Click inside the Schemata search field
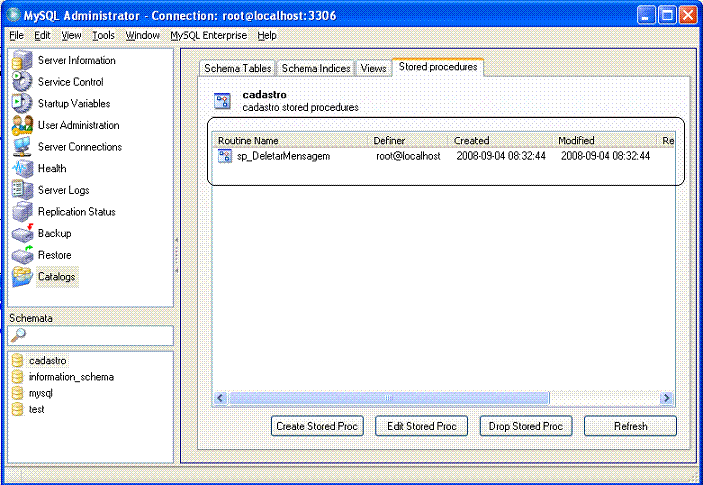 [91, 335]
